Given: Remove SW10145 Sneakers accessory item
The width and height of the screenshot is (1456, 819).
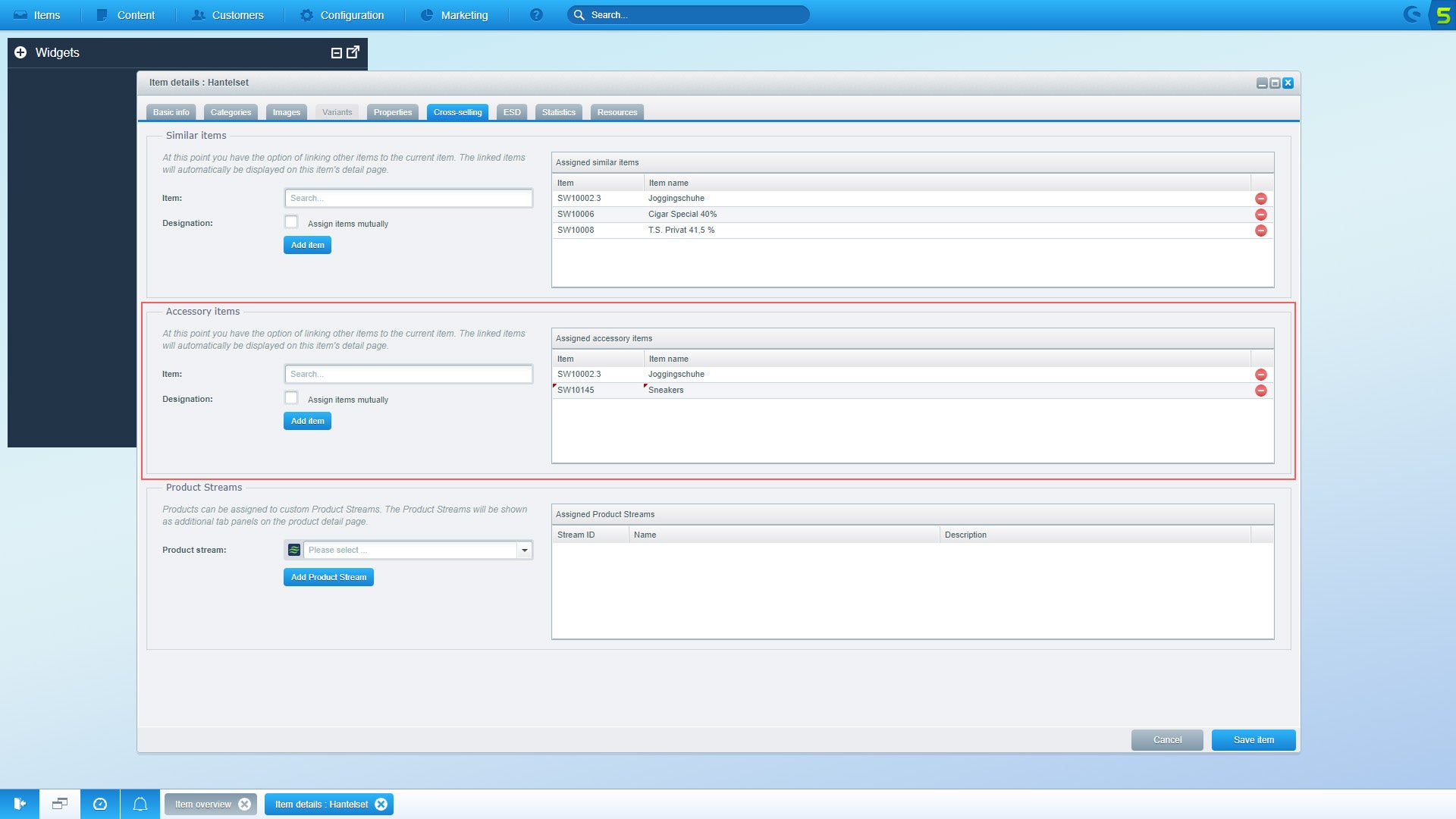Looking at the screenshot, I should [1262, 390].
